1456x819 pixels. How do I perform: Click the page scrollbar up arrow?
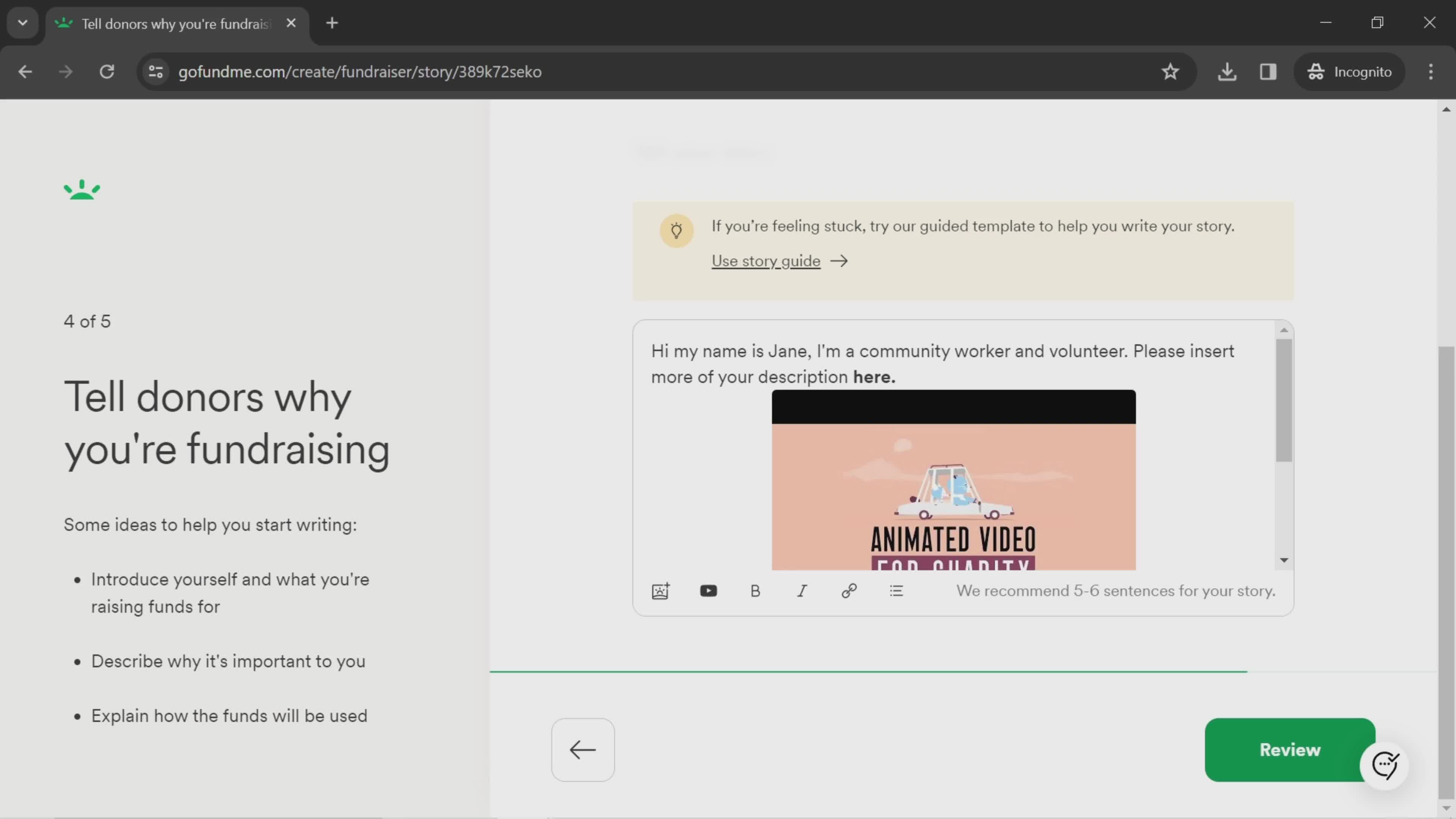[x=1447, y=110]
